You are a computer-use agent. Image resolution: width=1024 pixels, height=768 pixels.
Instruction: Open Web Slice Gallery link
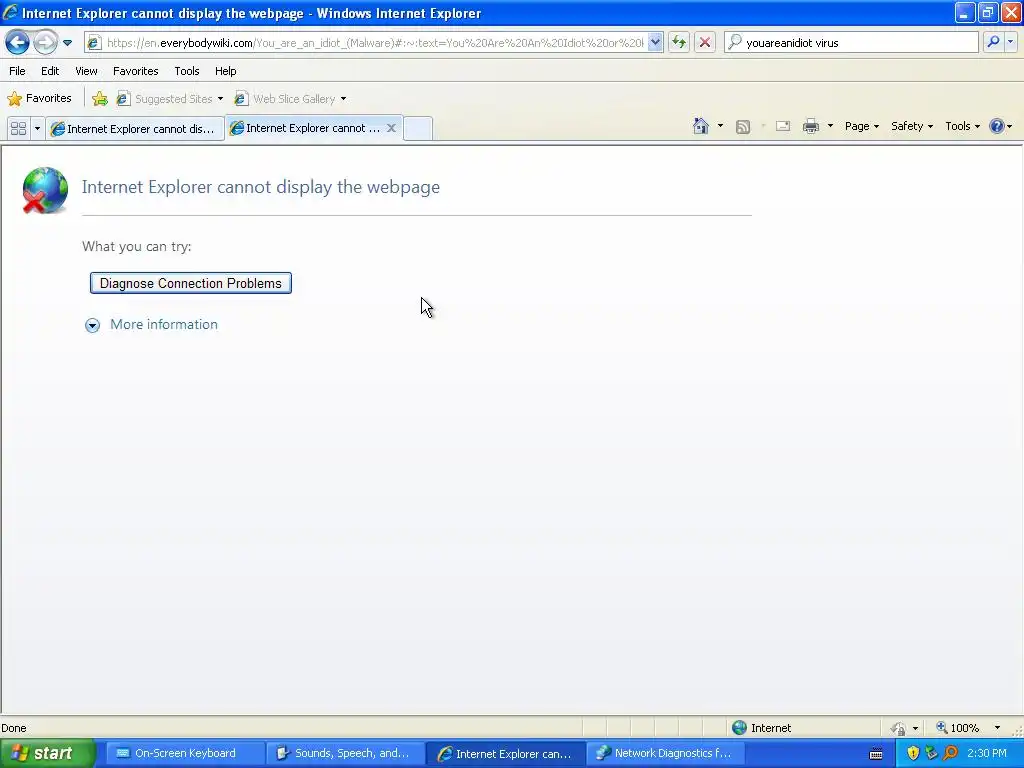290,99
